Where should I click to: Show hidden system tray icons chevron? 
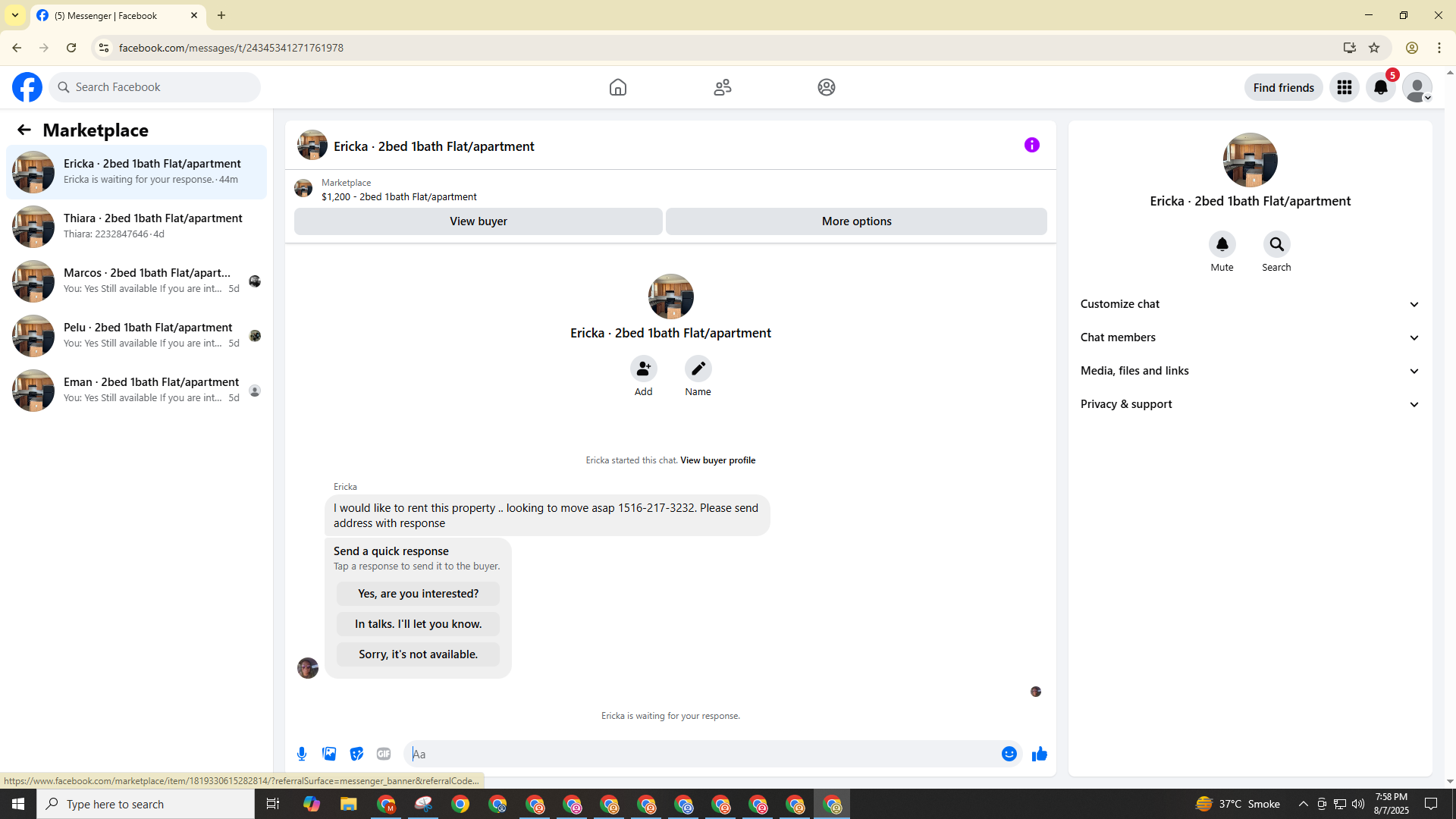(x=1303, y=804)
